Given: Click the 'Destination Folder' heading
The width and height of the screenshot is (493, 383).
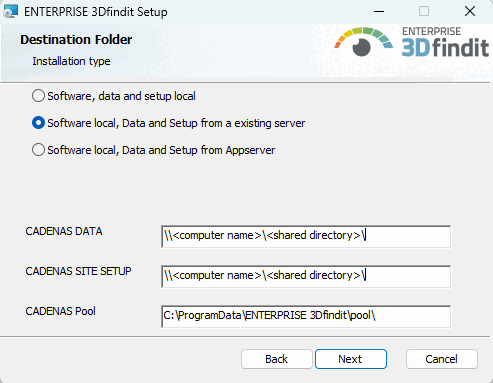Looking at the screenshot, I should click(76, 40).
